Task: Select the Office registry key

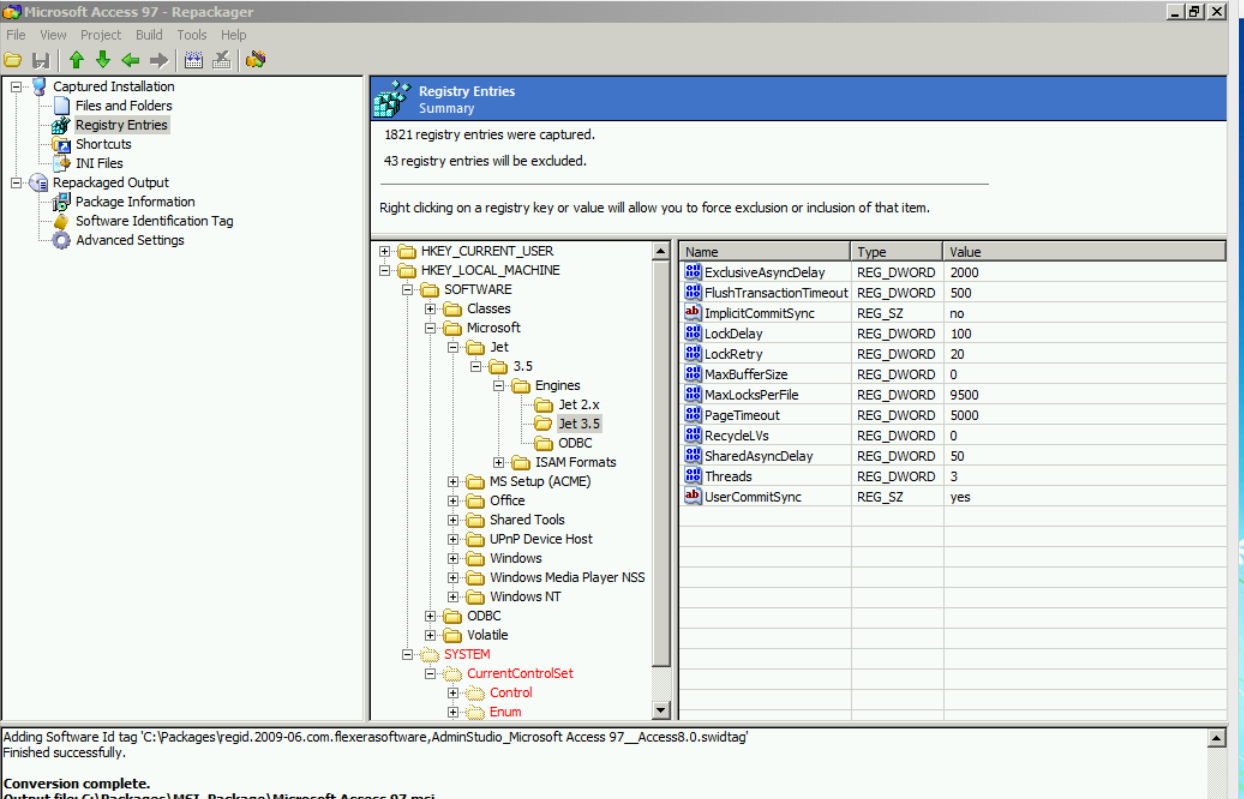Action: [x=507, y=501]
